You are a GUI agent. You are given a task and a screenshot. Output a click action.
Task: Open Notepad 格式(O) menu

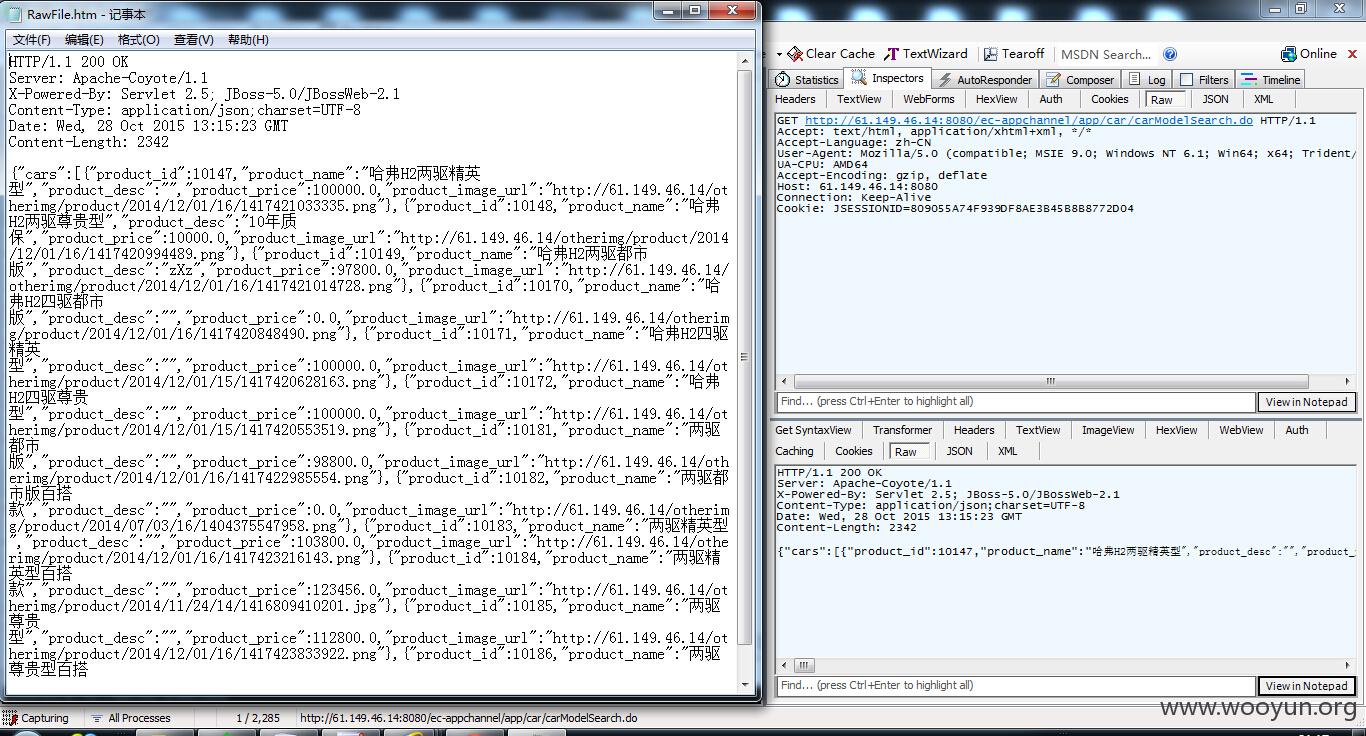point(139,40)
